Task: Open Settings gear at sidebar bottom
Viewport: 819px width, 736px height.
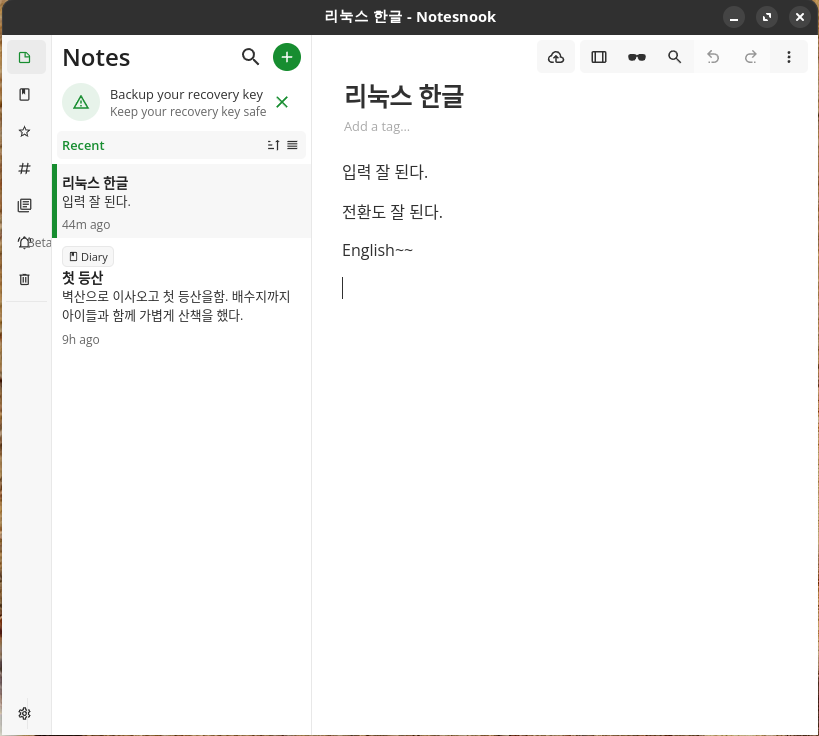Action: 25,714
